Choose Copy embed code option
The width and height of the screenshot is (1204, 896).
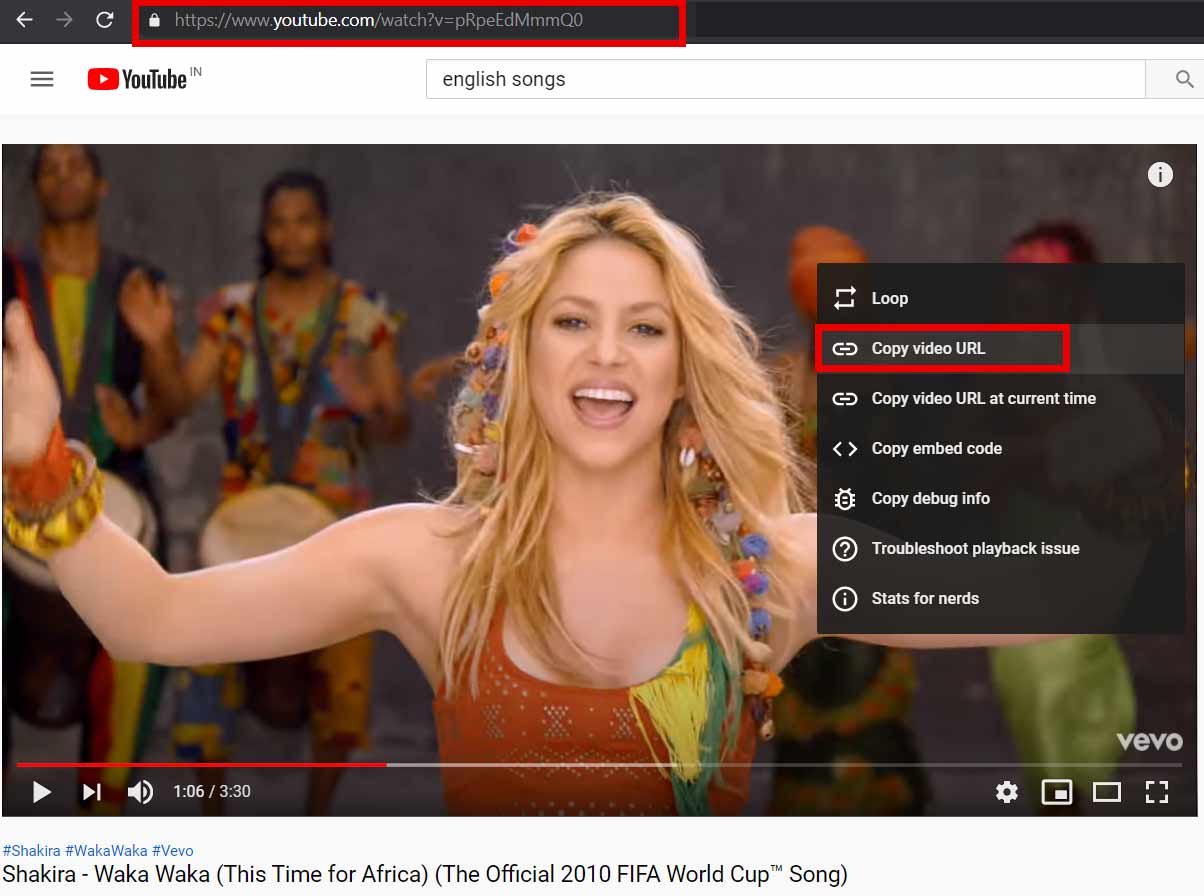click(x=1000, y=448)
